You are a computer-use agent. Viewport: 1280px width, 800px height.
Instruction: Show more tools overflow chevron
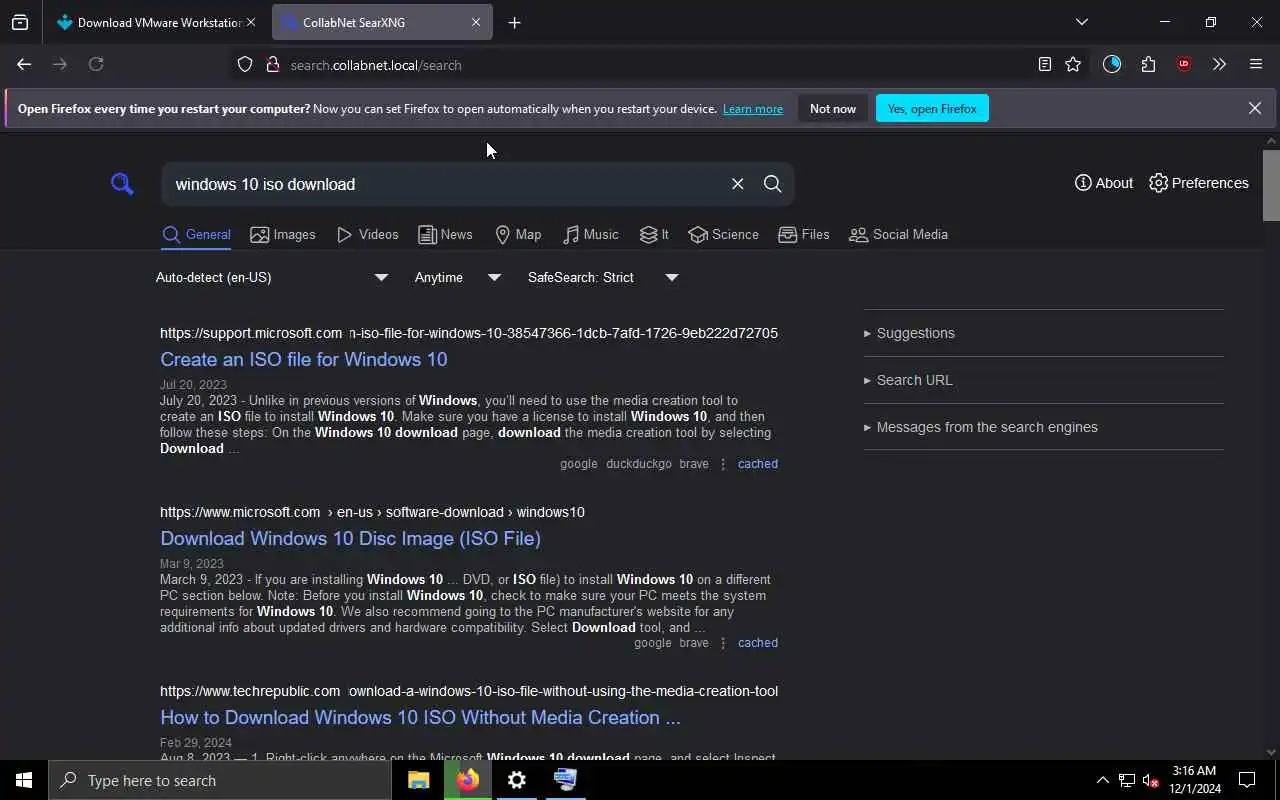[x=1219, y=64]
